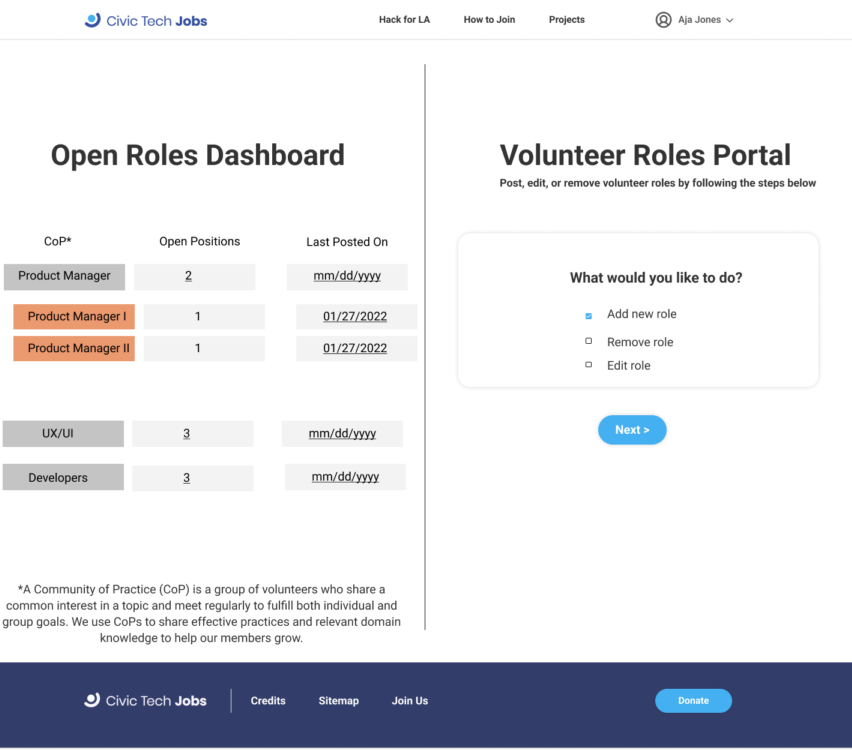
Task: Check the Add new role checkbox
Action: tap(588, 316)
